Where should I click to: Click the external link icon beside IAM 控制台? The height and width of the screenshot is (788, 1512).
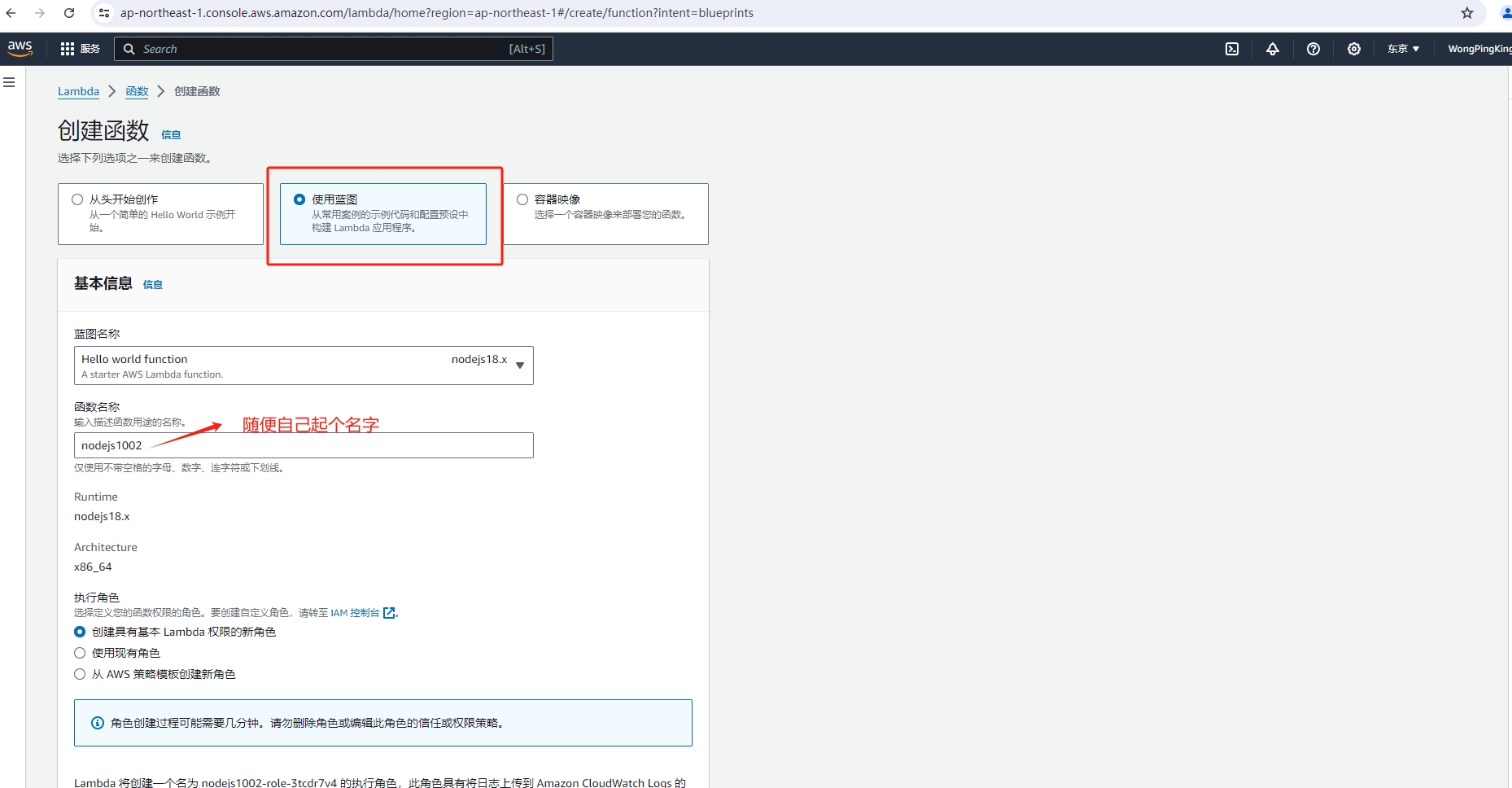(389, 613)
